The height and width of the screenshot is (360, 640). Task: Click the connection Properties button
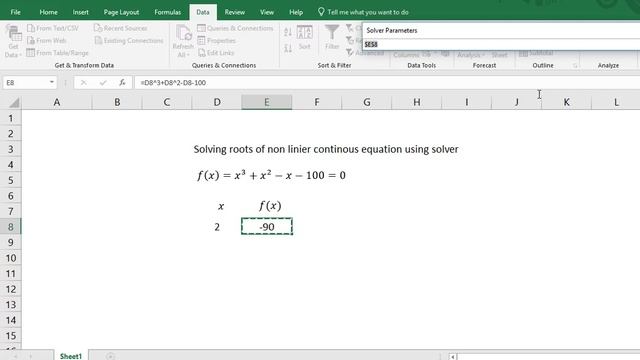point(217,40)
